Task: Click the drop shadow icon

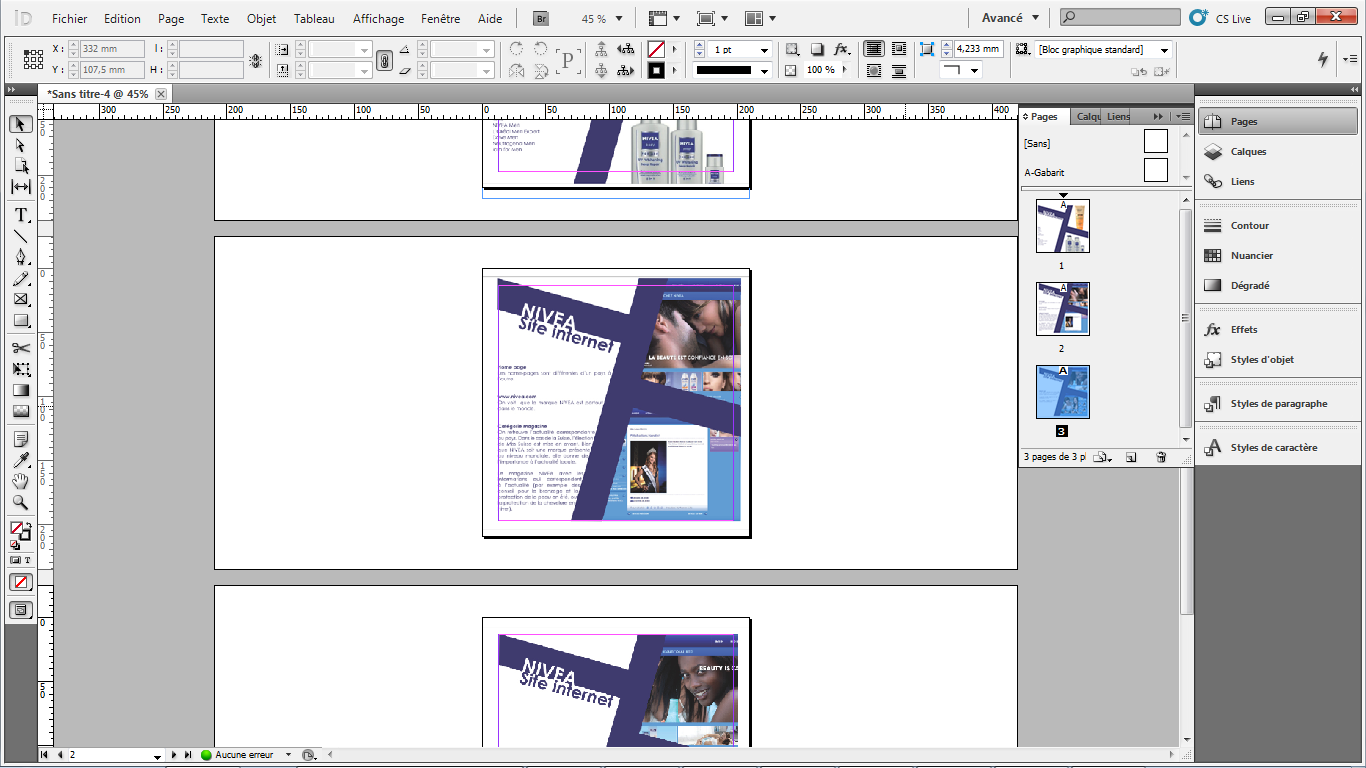Action: click(x=817, y=49)
